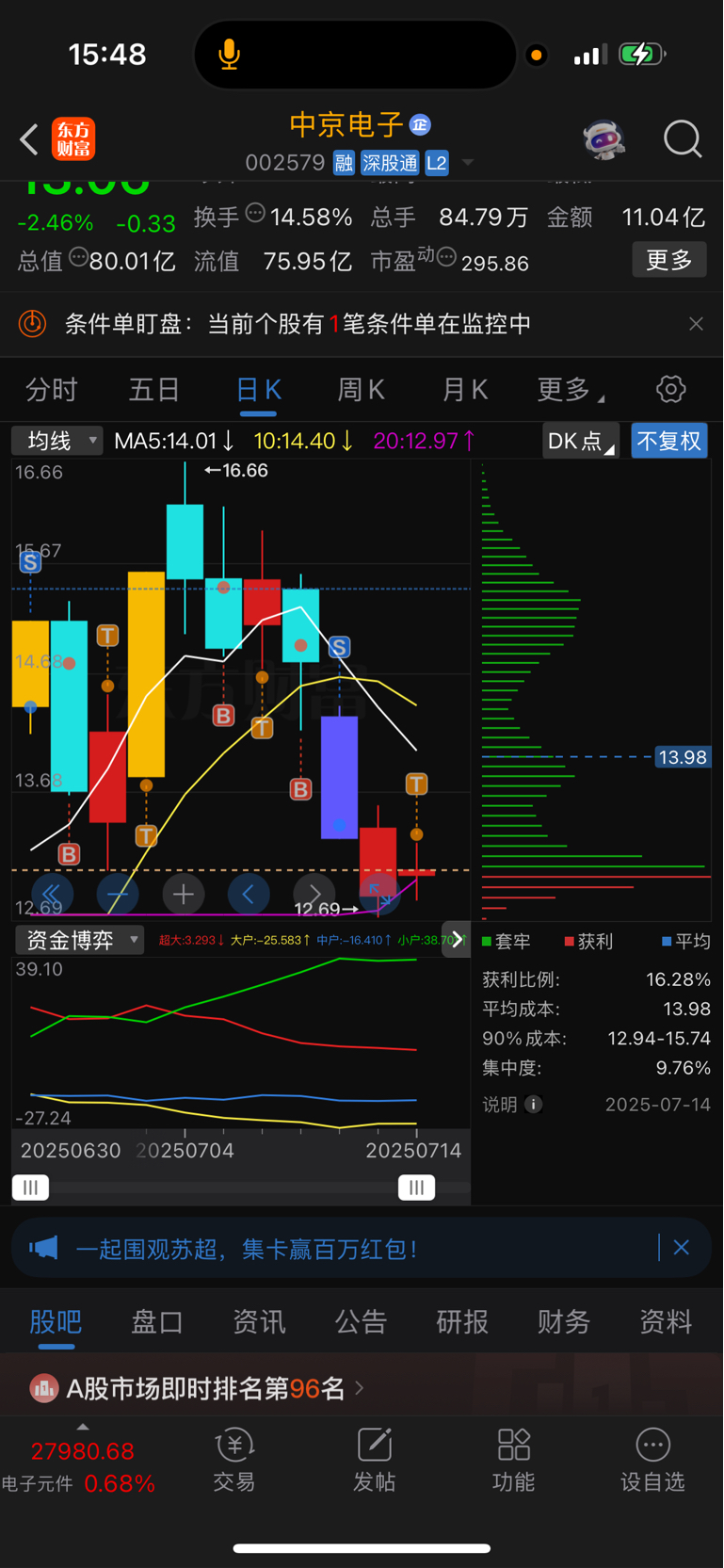Tap the search magnifier icon
Image resolution: width=724 pixels, height=1568 pixels.
[x=683, y=139]
